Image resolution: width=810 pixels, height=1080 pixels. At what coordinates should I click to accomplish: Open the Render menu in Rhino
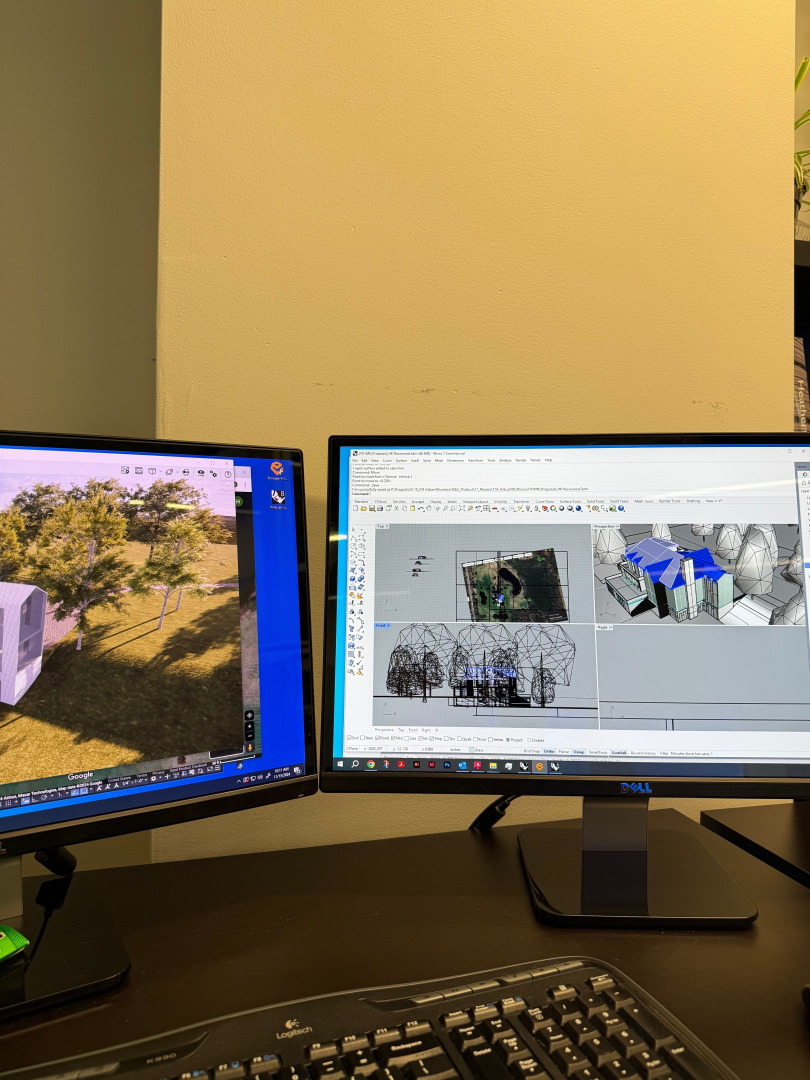(520, 460)
